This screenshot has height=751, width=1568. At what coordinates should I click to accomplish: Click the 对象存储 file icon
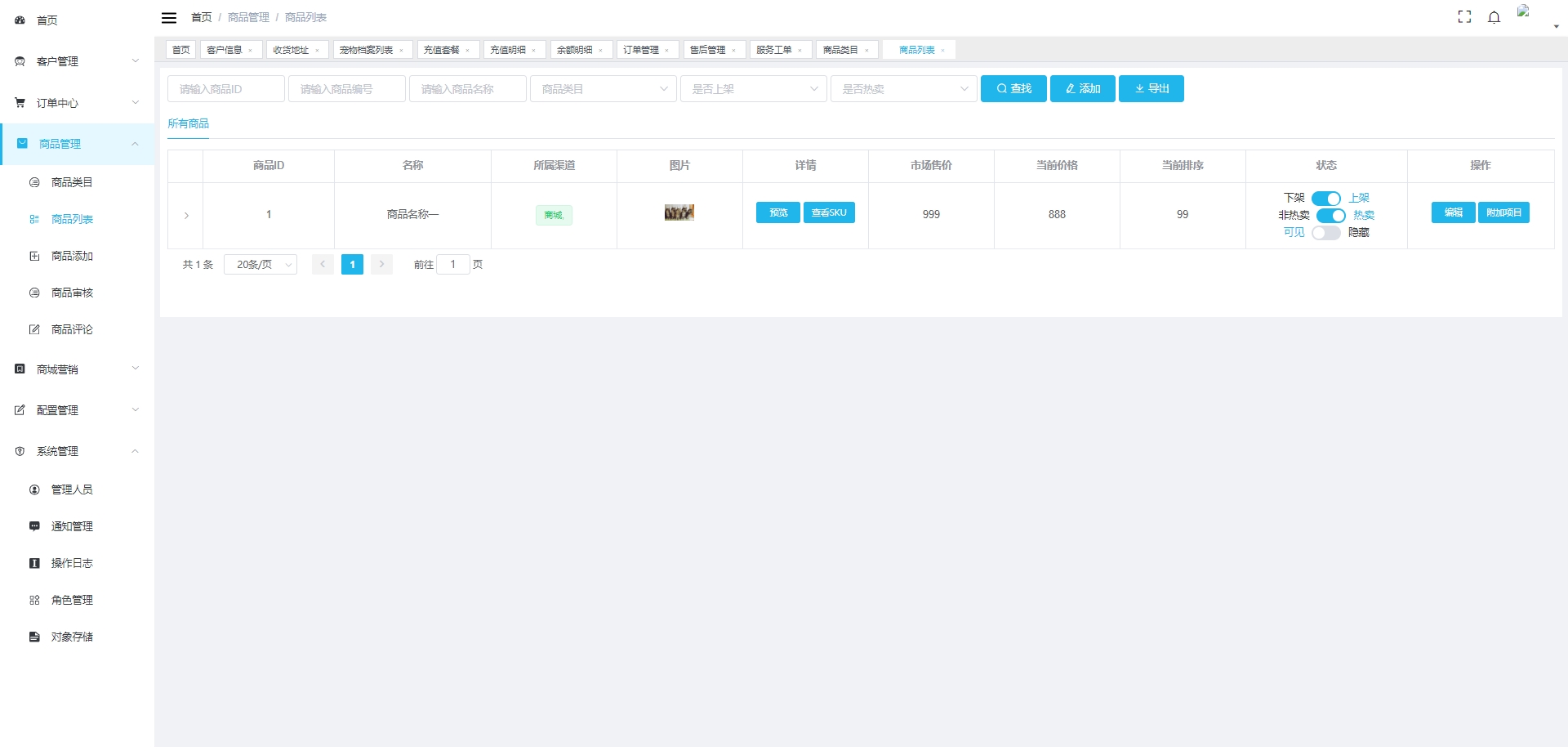(34, 637)
